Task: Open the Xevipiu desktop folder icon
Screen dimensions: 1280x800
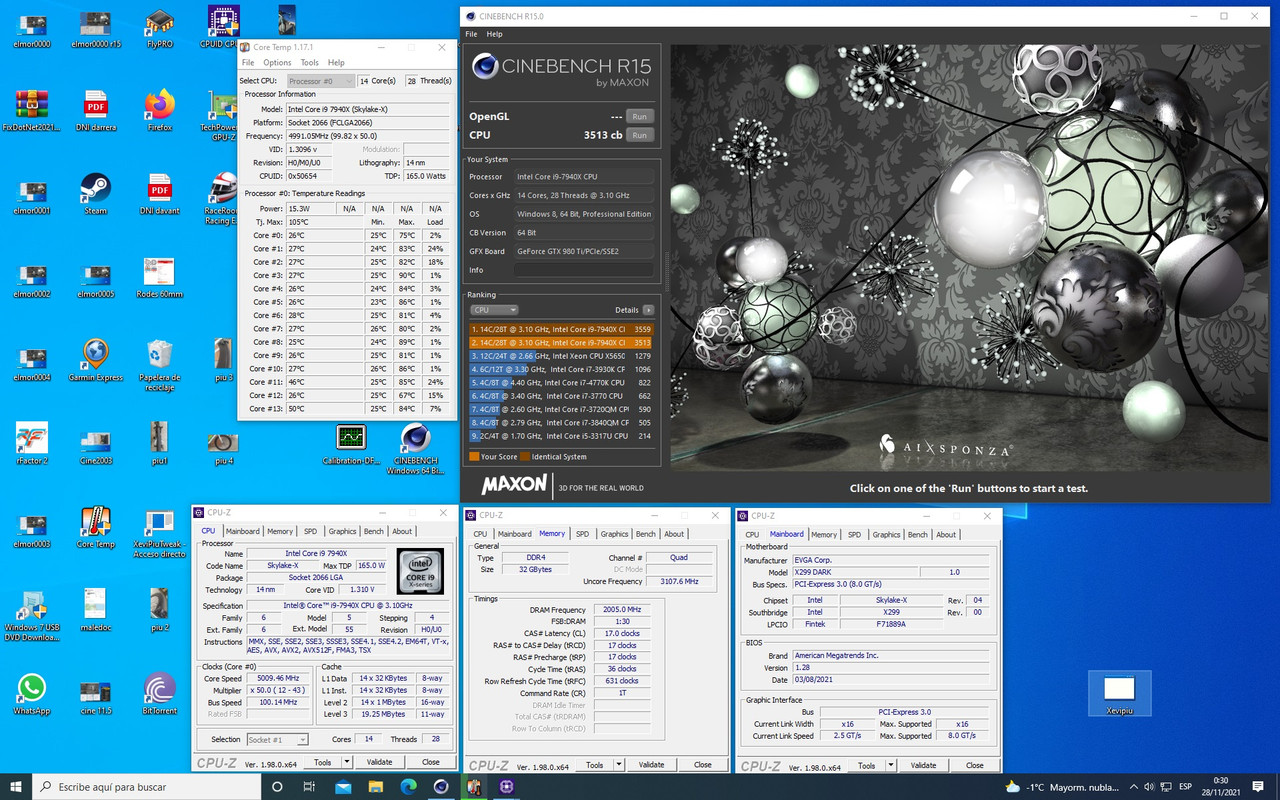Action: [x=1119, y=693]
